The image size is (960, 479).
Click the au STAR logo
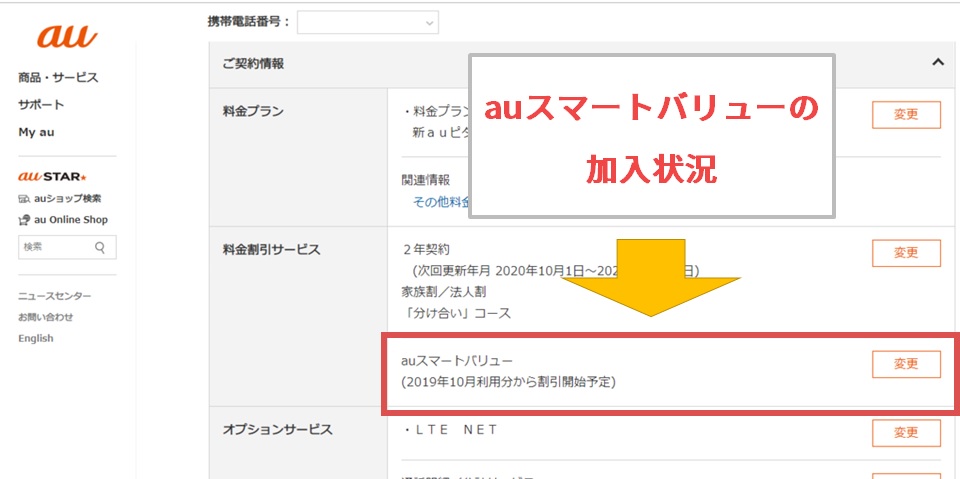53,177
